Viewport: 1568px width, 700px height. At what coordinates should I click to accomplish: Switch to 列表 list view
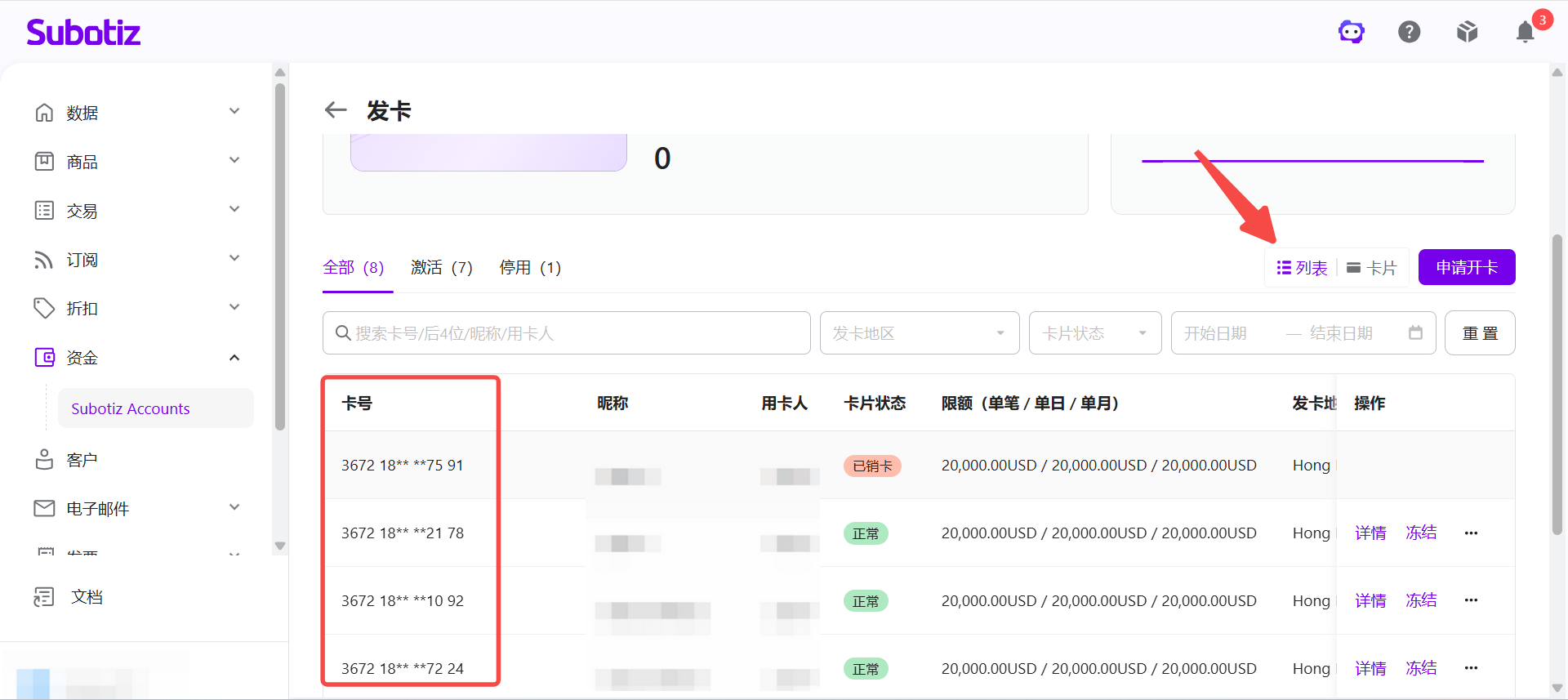(x=1302, y=268)
